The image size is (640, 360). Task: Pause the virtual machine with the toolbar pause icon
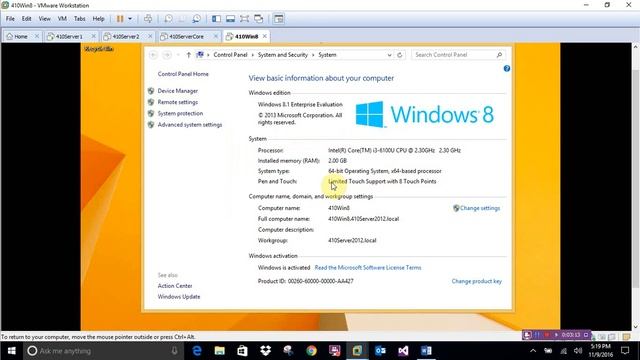pyautogui.click(x=120, y=19)
